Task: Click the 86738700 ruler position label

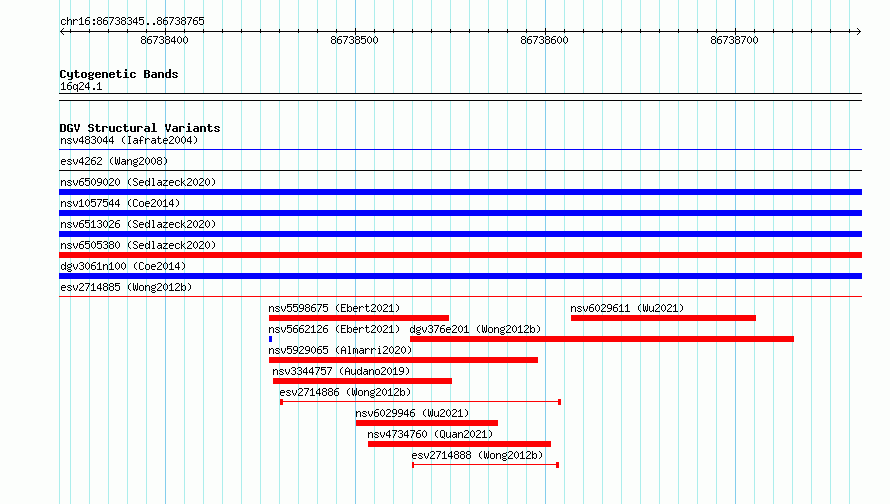Action: tap(734, 40)
